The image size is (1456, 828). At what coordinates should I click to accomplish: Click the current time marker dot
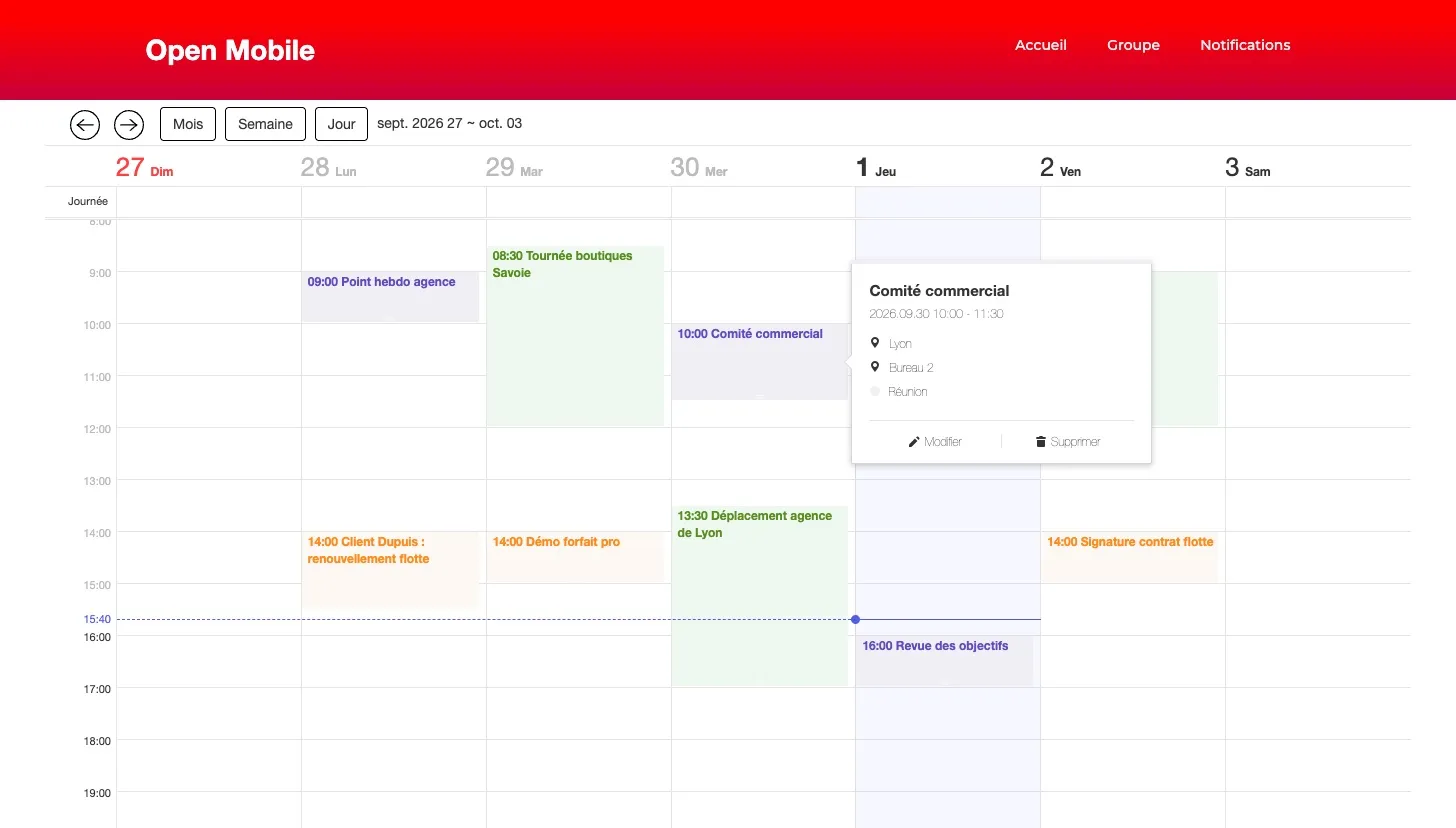855,619
